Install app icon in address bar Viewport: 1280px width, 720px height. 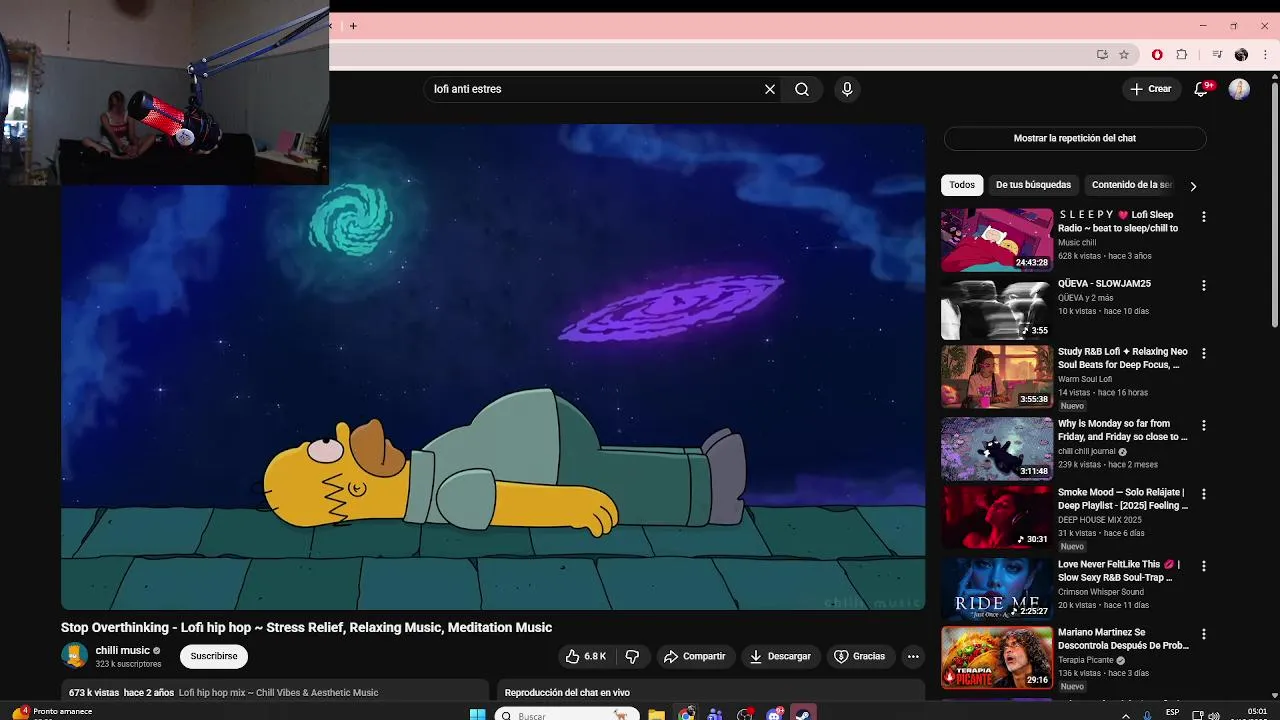click(1102, 55)
